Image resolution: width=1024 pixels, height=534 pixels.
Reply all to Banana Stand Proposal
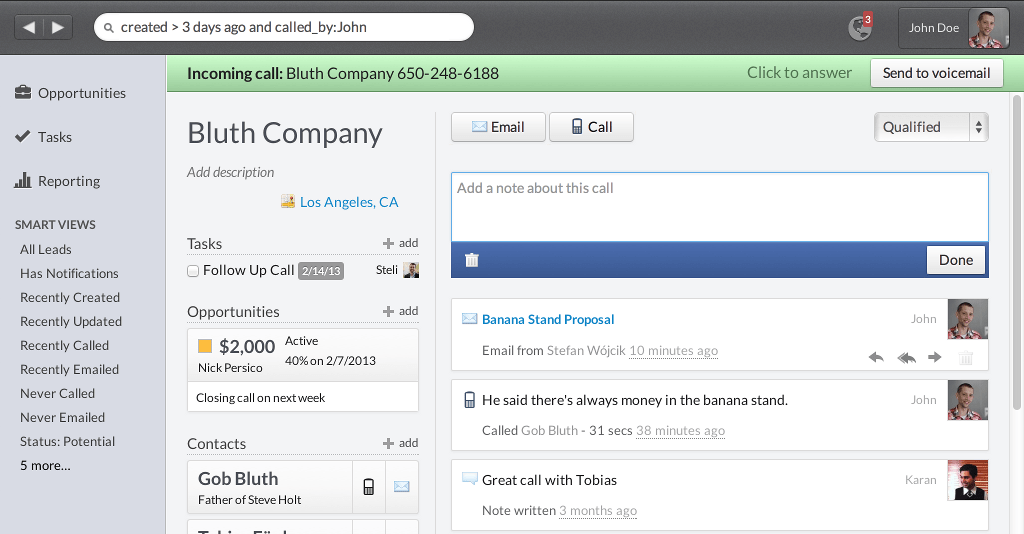point(906,357)
